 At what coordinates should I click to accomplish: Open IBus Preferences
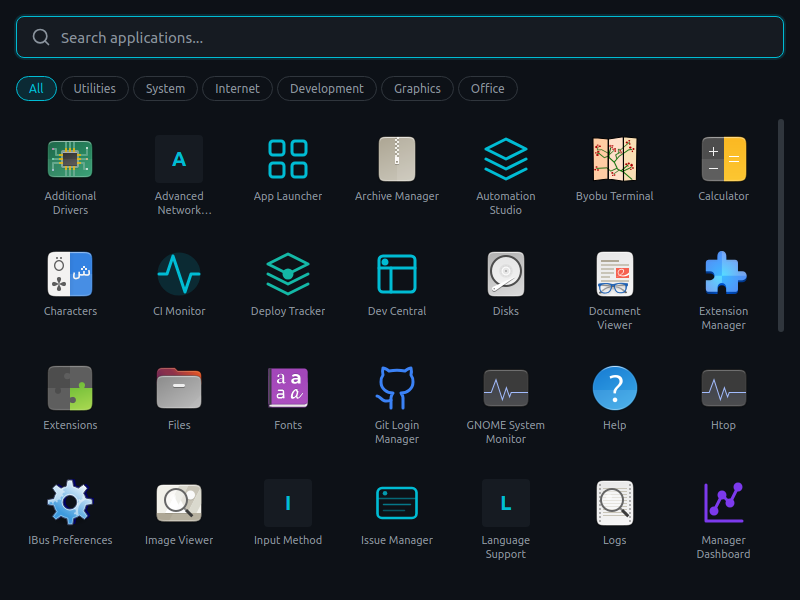(70, 503)
